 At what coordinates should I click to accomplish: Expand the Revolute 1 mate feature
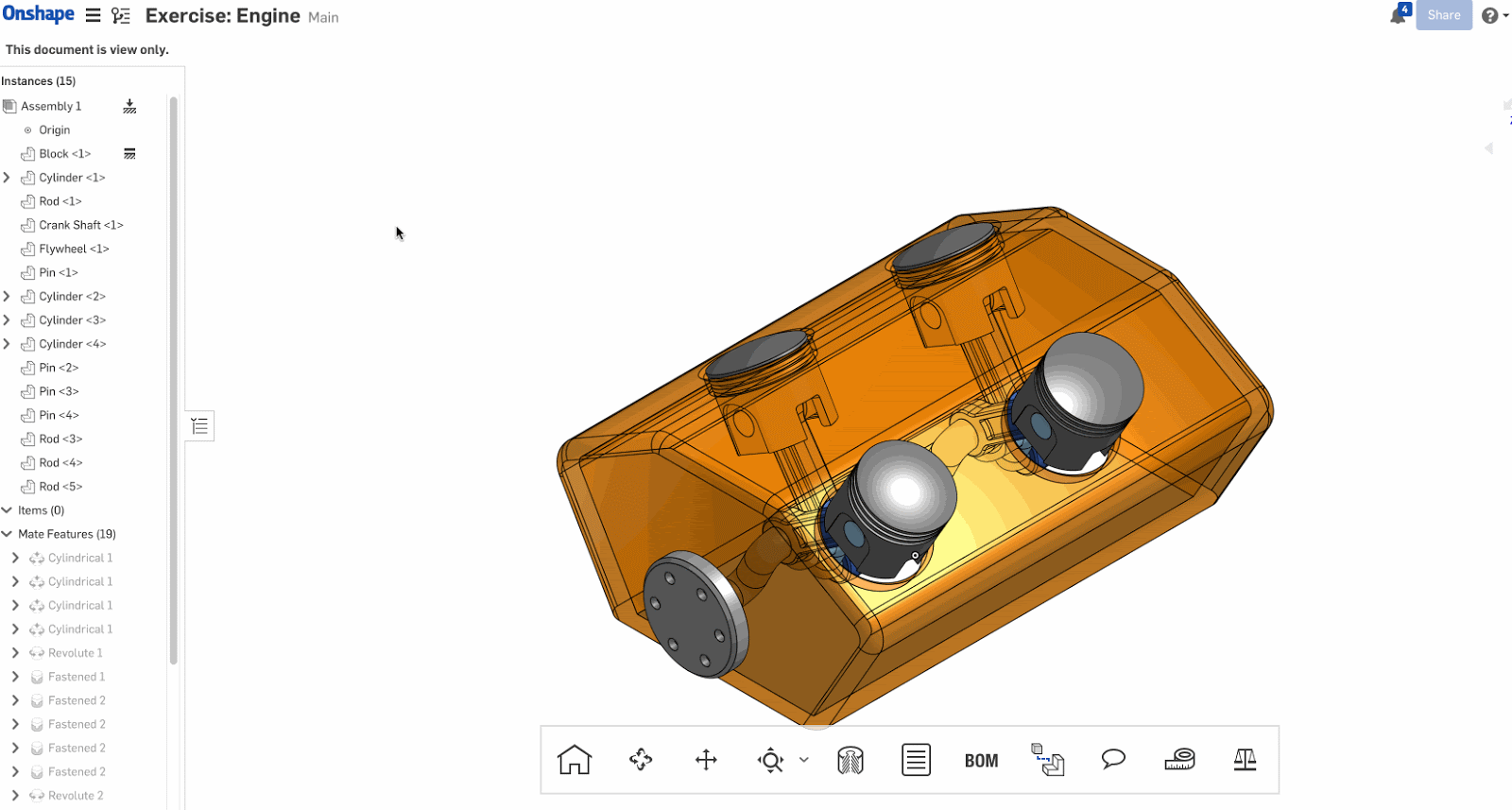[15, 653]
